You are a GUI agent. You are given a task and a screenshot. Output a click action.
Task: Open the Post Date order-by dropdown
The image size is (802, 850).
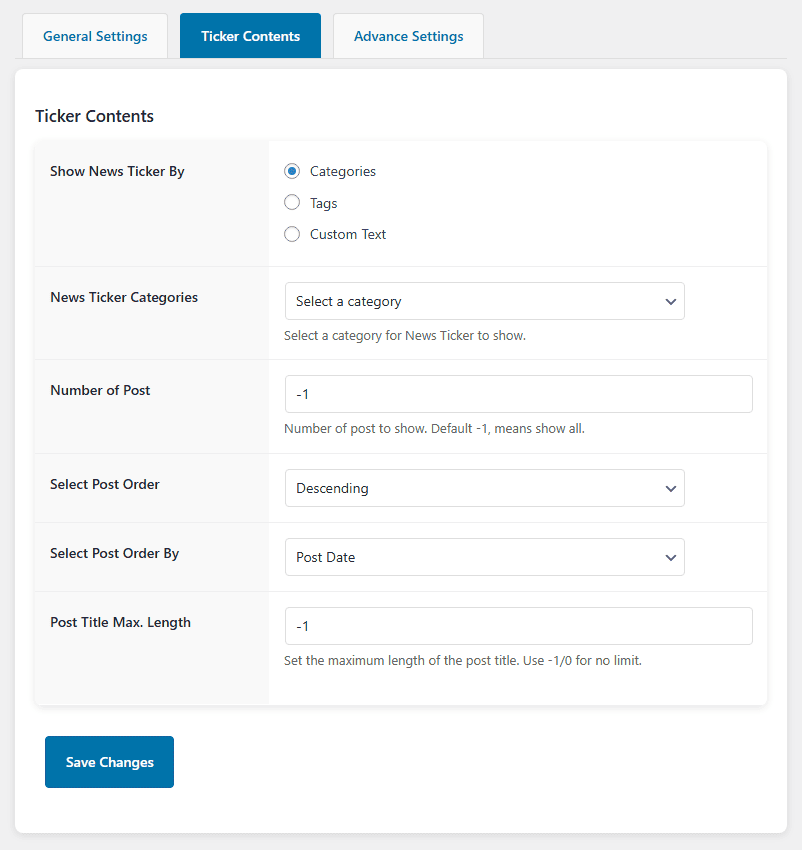click(x=484, y=557)
